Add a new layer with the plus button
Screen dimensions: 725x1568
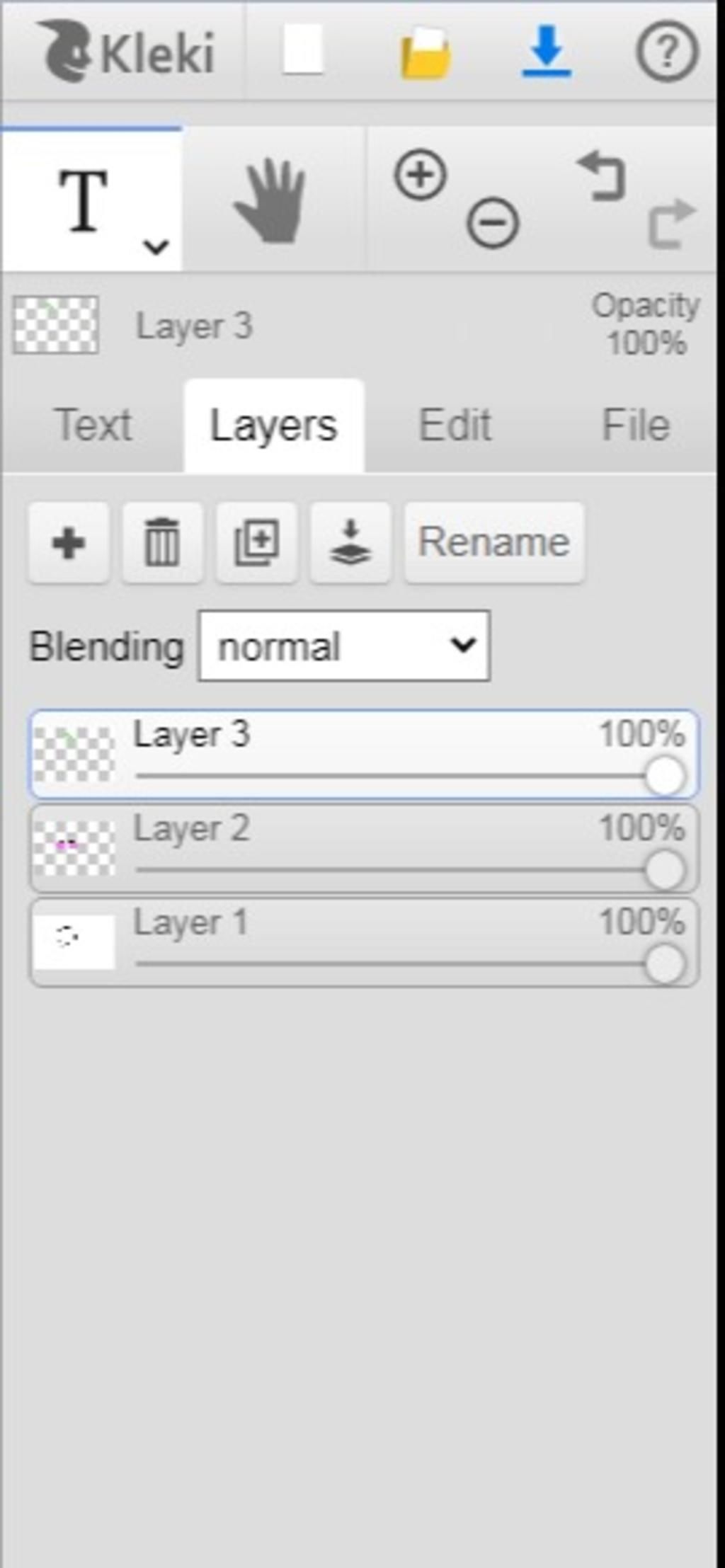(x=69, y=543)
